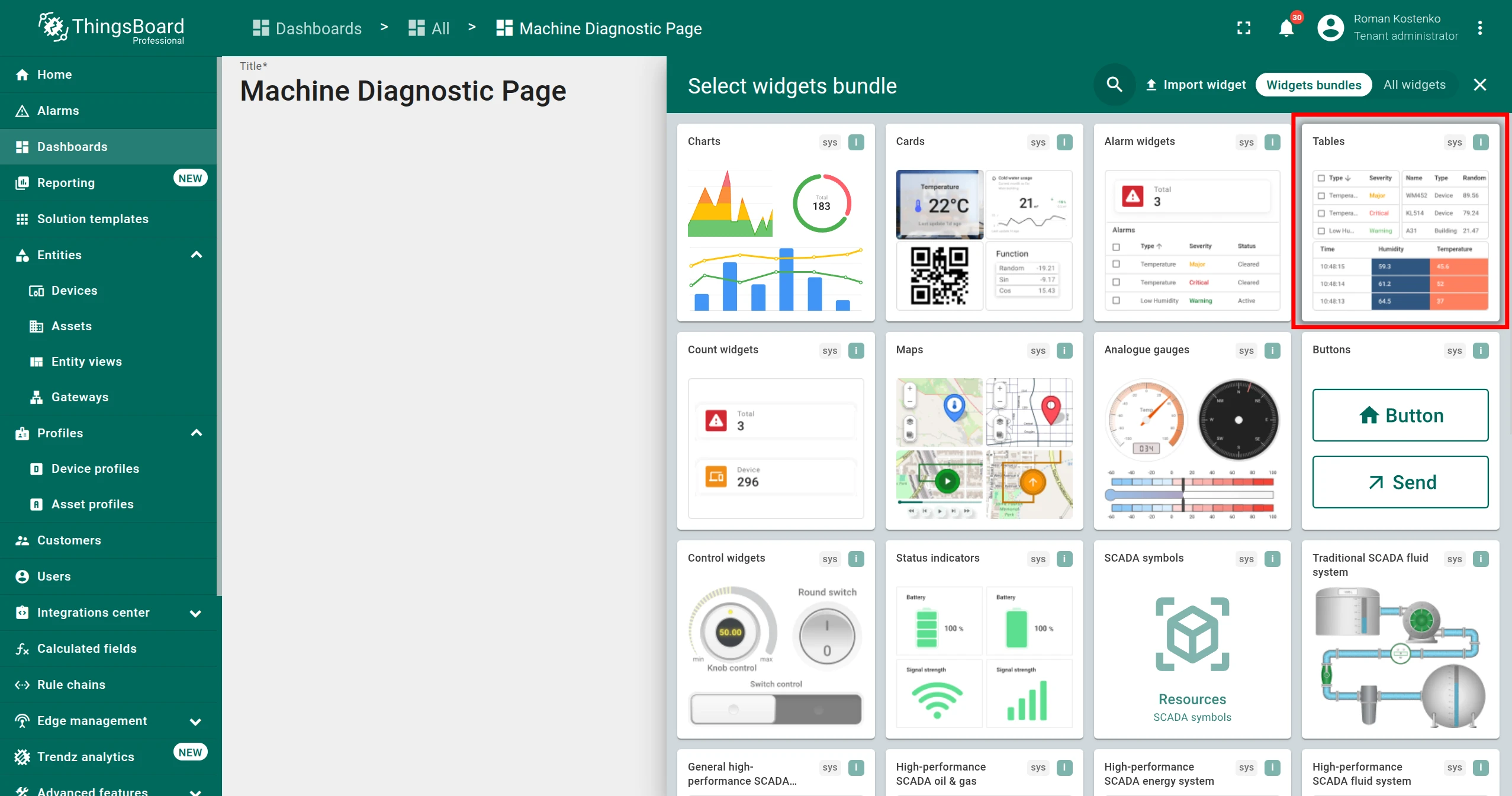Click the All breadcrumb link
Image resolution: width=1512 pixels, height=796 pixels.
pyautogui.click(x=429, y=28)
